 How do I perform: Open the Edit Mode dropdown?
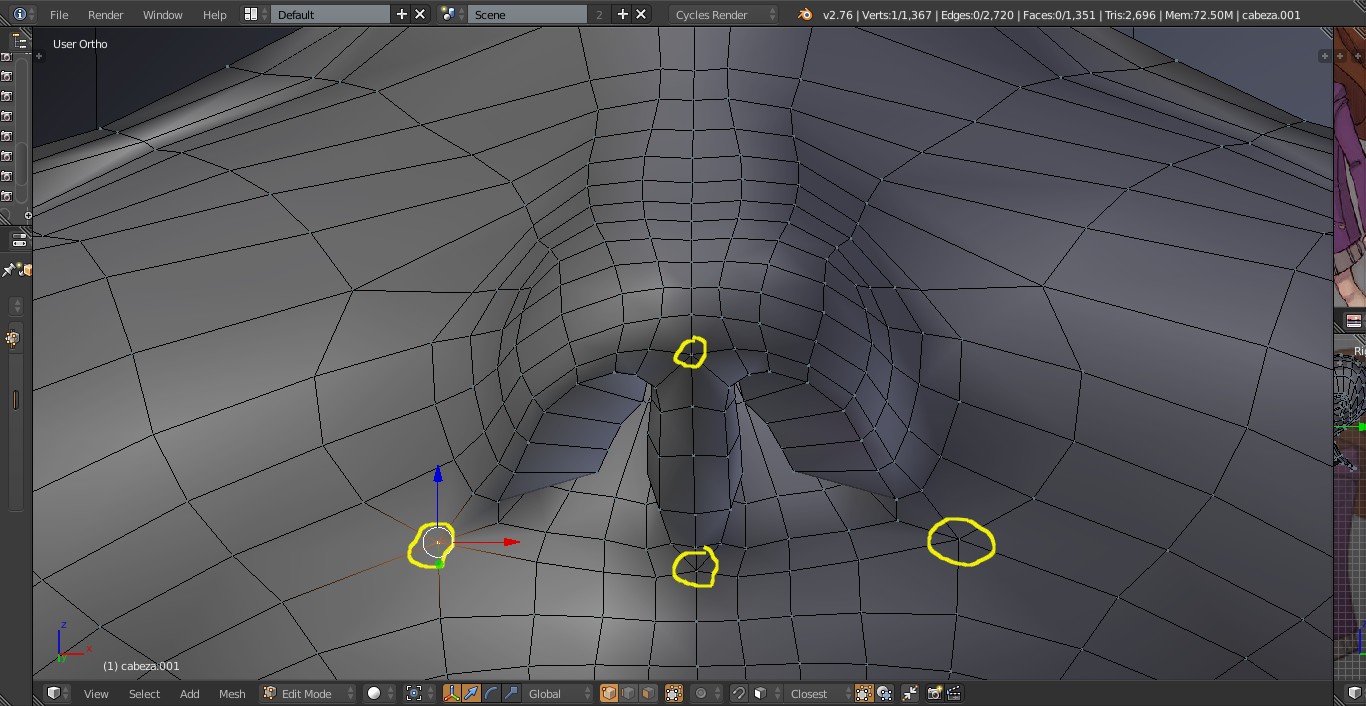[307, 693]
